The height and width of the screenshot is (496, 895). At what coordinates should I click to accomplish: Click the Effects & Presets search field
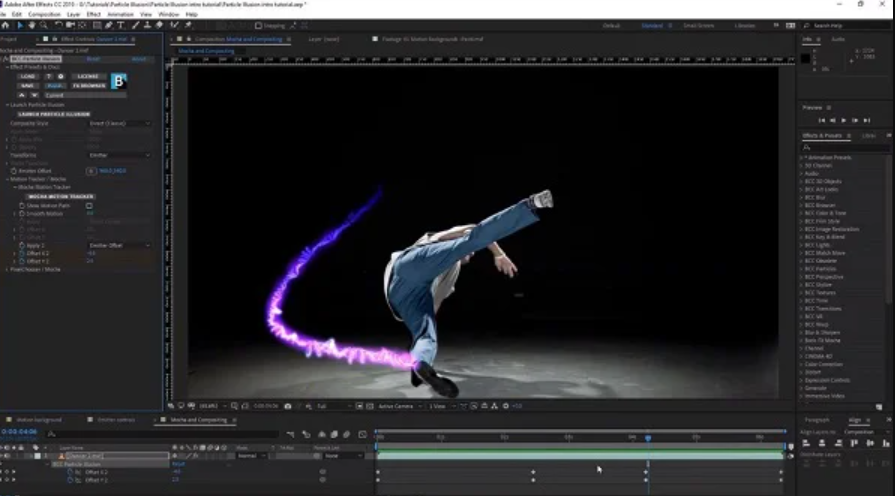[845, 147]
